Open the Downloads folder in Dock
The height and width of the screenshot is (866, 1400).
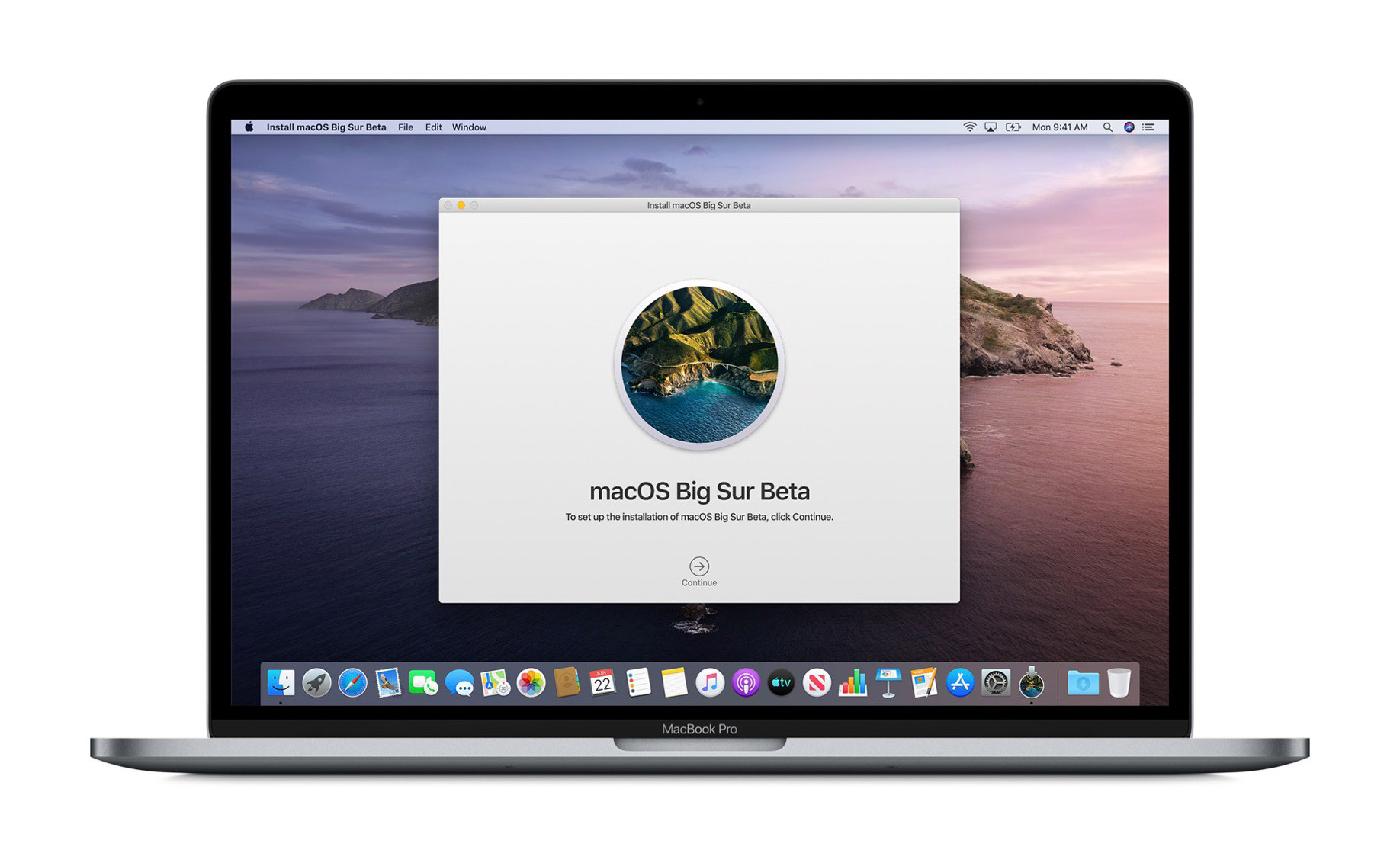1083,682
